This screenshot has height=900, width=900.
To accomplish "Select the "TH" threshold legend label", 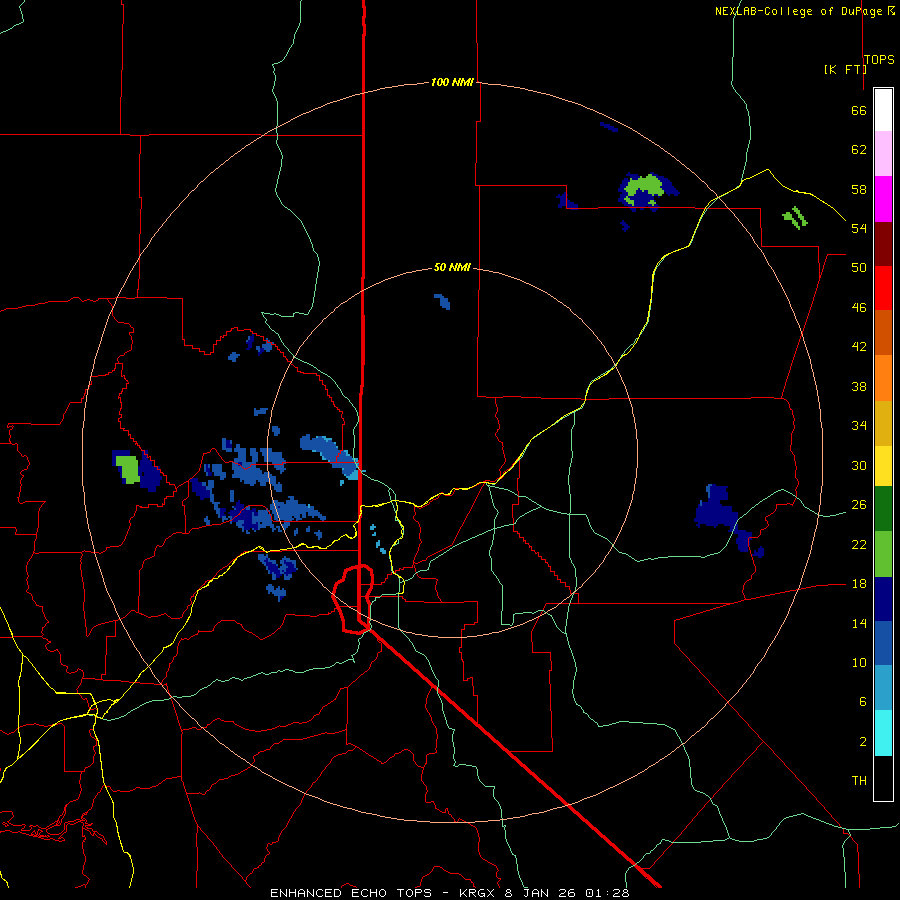I will tap(859, 780).
